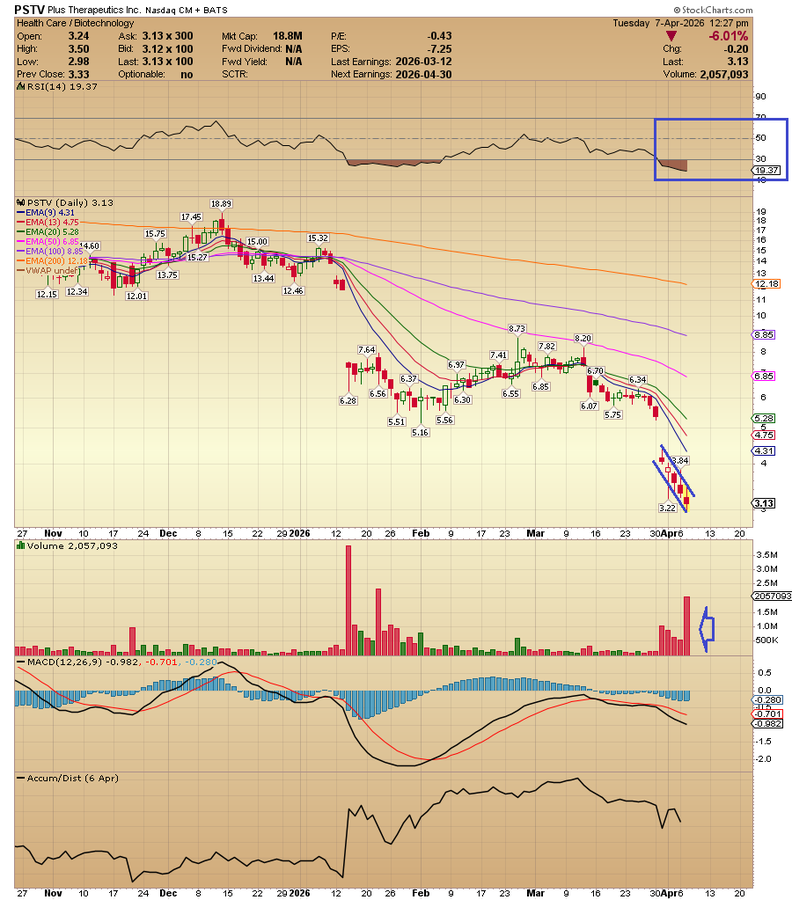Click the Feb label on price chart date axis

421,533
